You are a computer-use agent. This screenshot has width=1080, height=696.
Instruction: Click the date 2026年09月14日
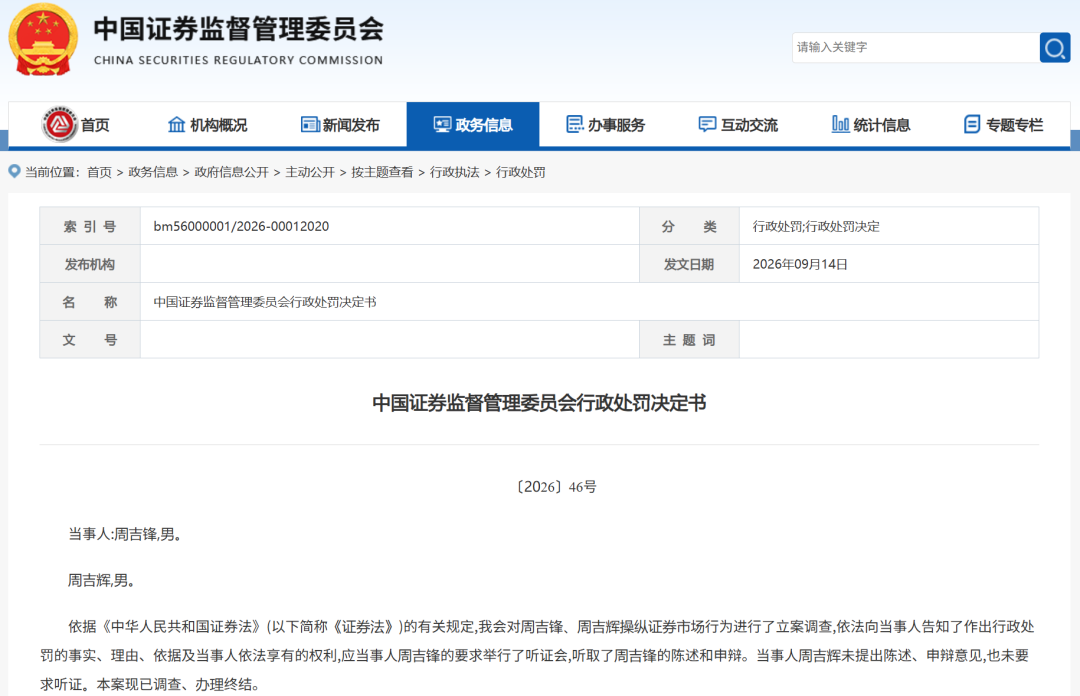pyautogui.click(x=800, y=265)
